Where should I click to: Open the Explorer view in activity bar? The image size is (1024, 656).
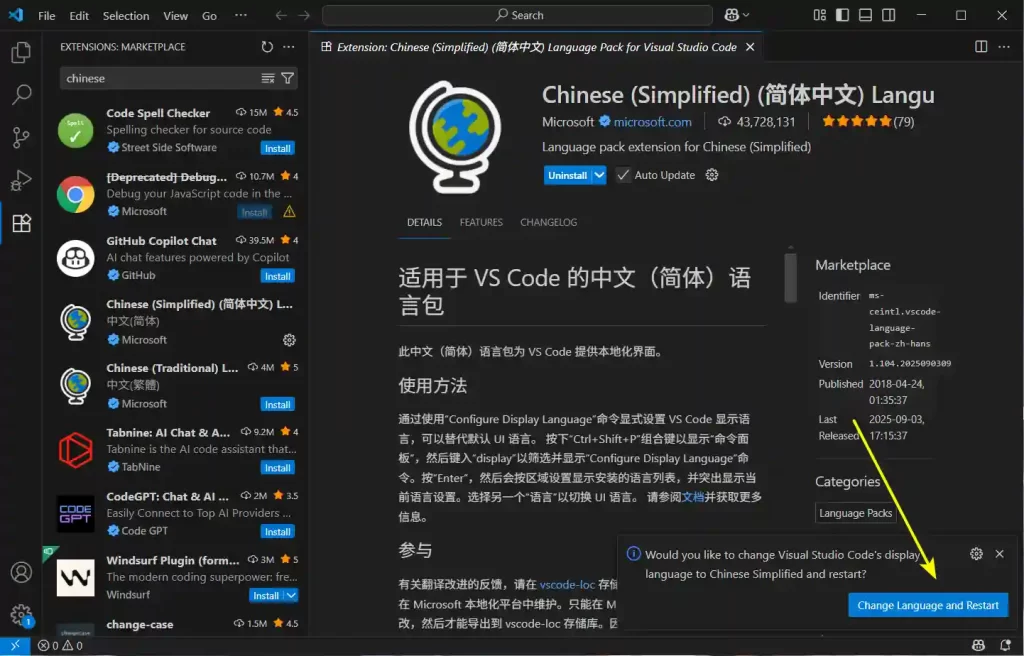pyautogui.click(x=20, y=53)
